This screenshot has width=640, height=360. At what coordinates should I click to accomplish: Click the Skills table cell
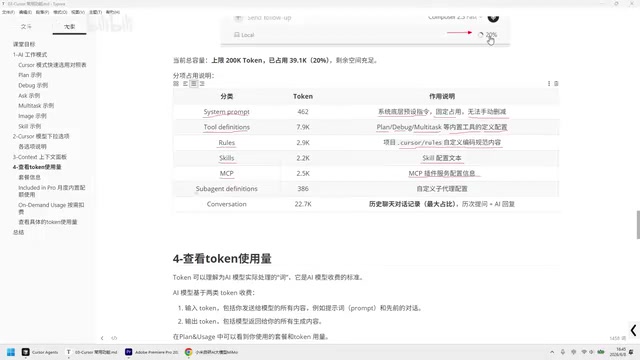227,158
